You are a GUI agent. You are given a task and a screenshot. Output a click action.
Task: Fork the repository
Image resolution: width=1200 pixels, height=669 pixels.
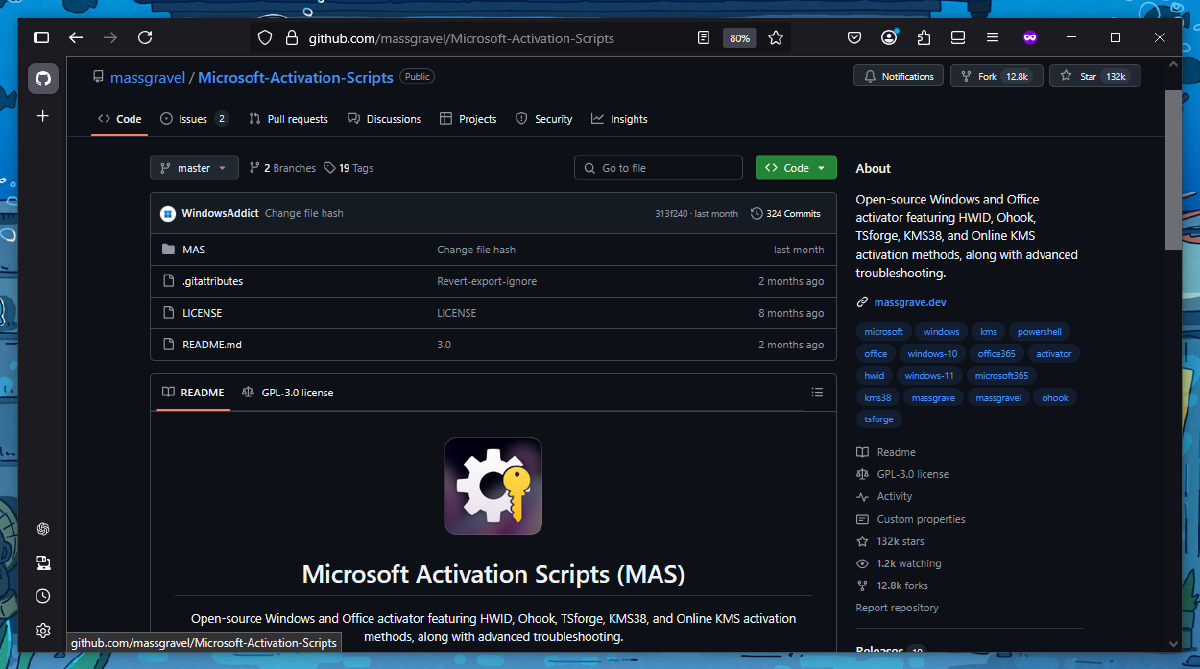point(996,76)
